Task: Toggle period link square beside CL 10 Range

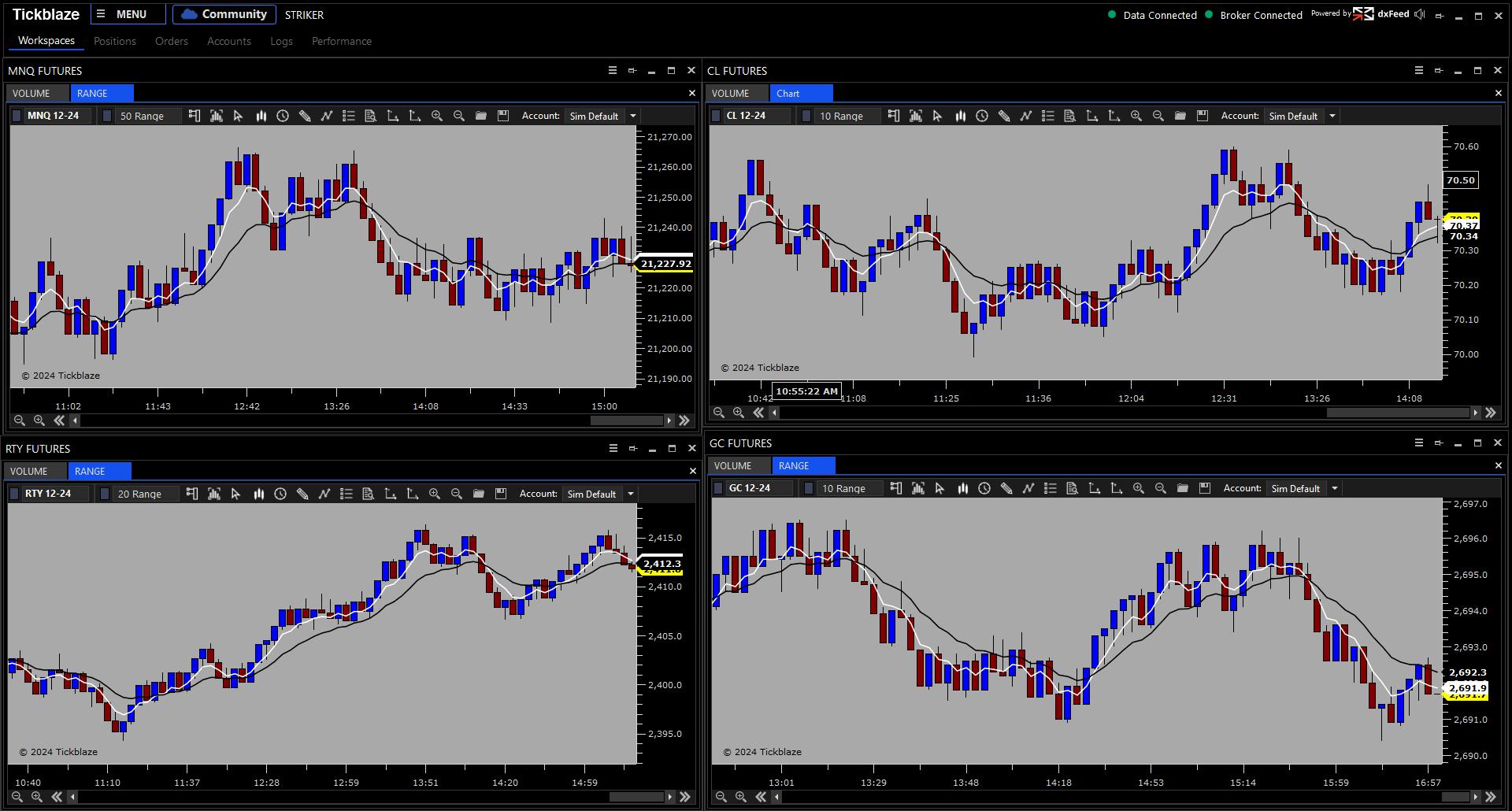Action: click(x=807, y=116)
